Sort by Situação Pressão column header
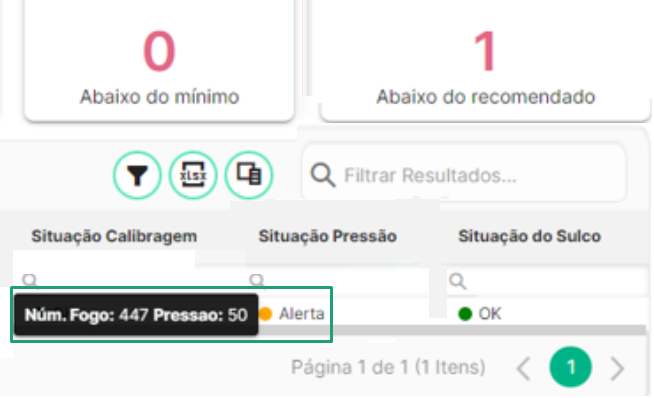 (327, 236)
